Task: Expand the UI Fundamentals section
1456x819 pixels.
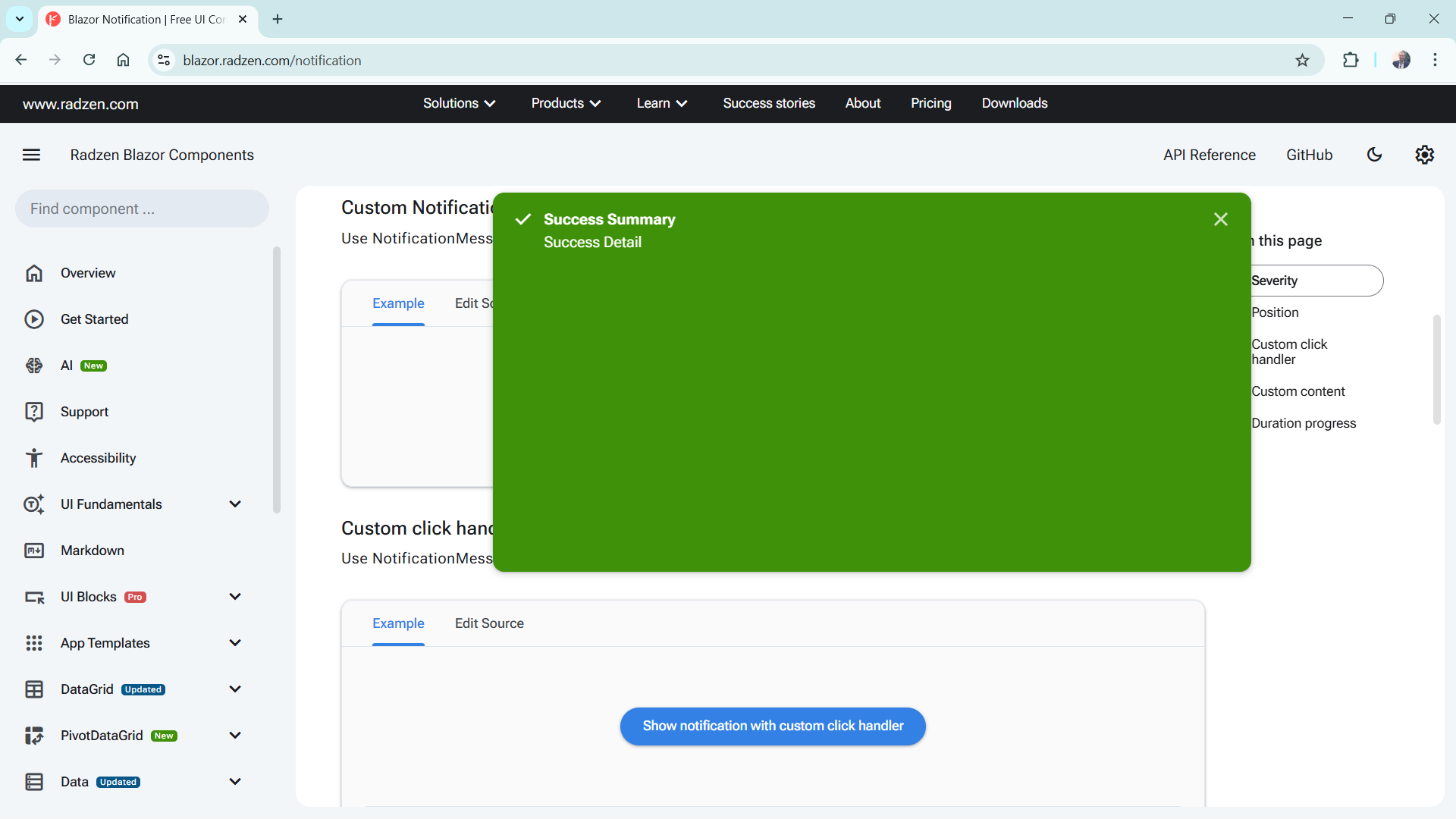Action: pyautogui.click(x=235, y=504)
